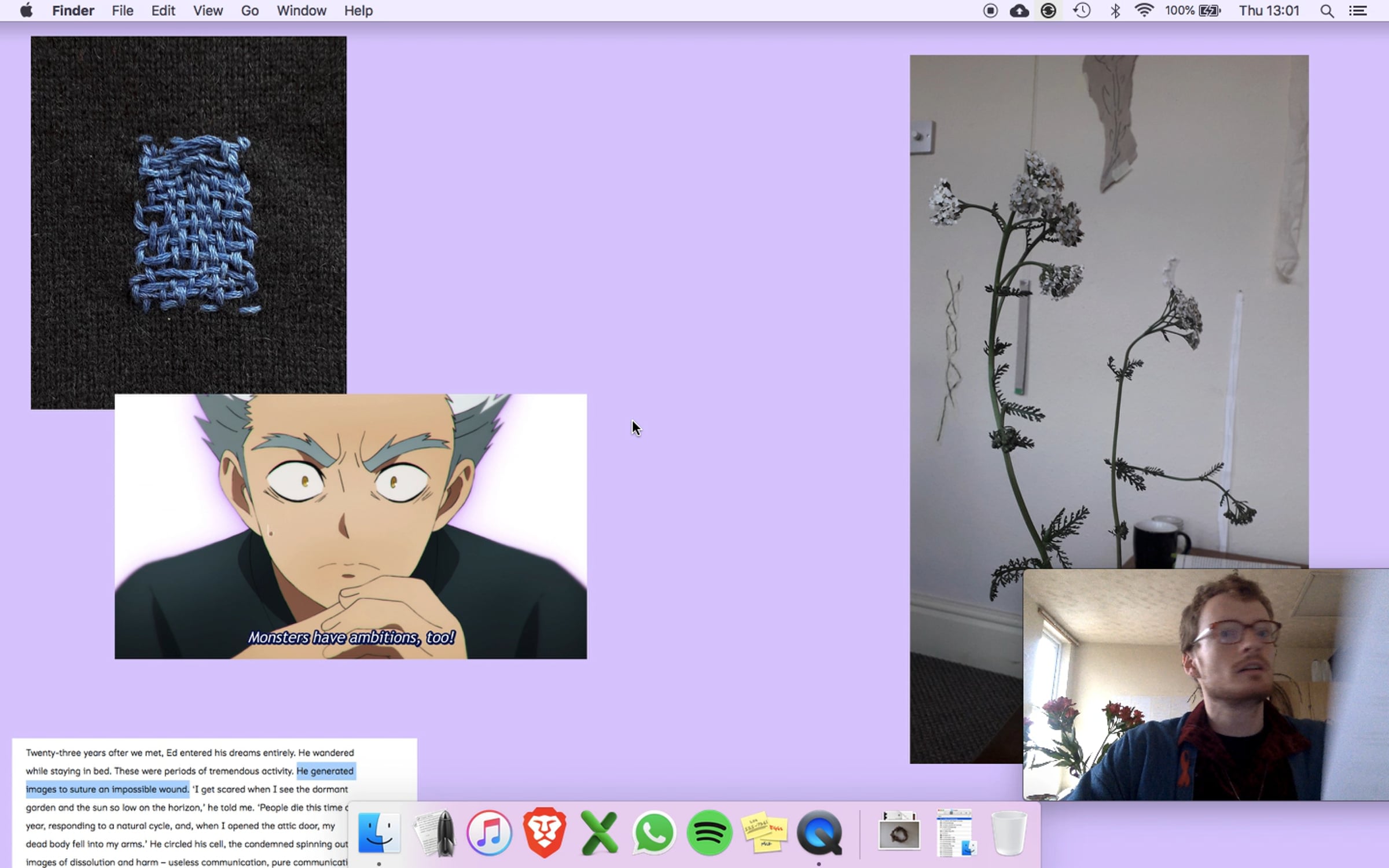Viewport: 1389px width, 868px height.
Task: Click the minimized image window in the Dock
Action: point(899,832)
